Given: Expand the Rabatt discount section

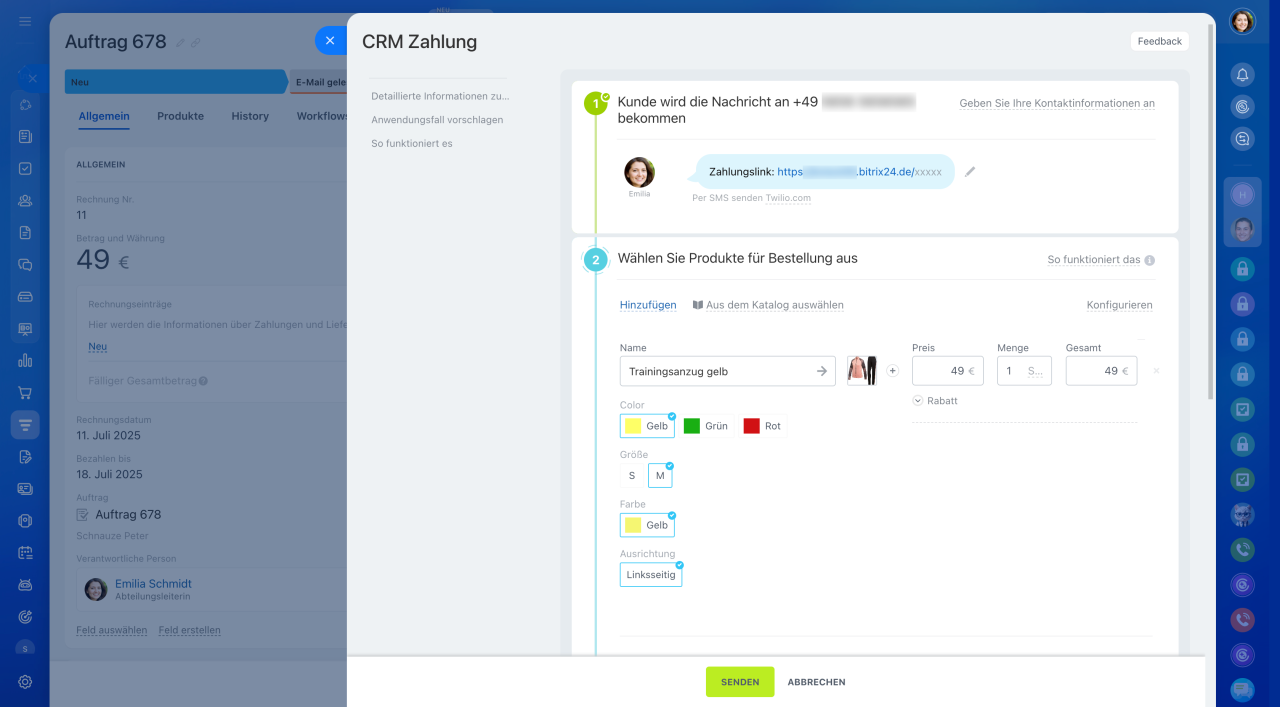Looking at the screenshot, I should point(935,401).
